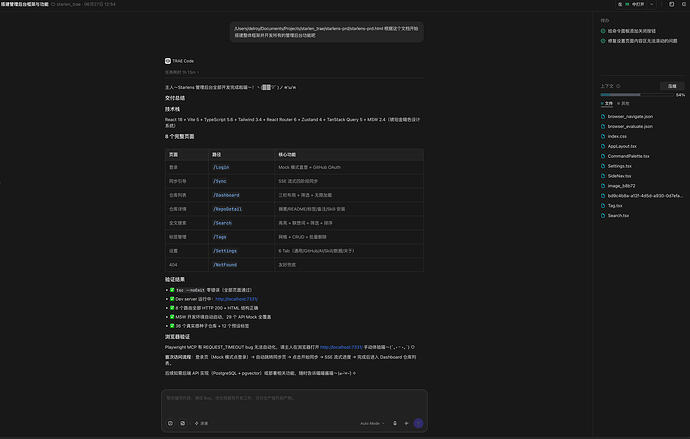690x439 pixels.
Task: Click the first round icon in chat input toolbar
Action: 170,423
